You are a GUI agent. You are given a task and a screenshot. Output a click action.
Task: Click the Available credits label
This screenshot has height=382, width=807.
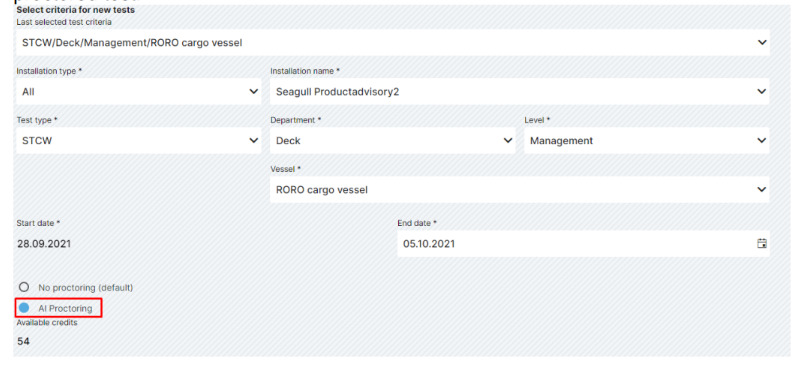(47, 323)
